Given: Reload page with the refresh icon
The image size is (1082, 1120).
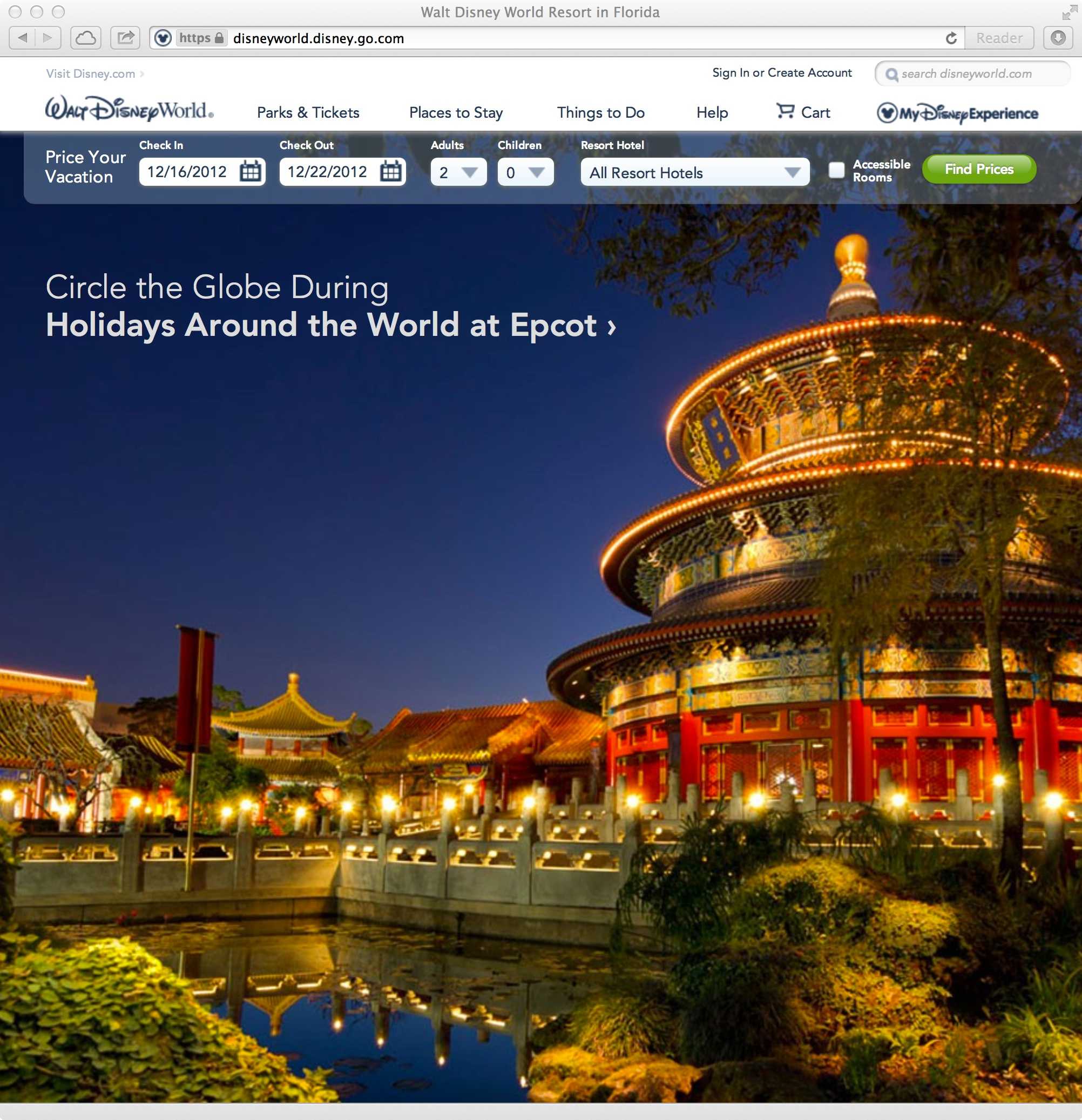Looking at the screenshot, I should (951, 38).
